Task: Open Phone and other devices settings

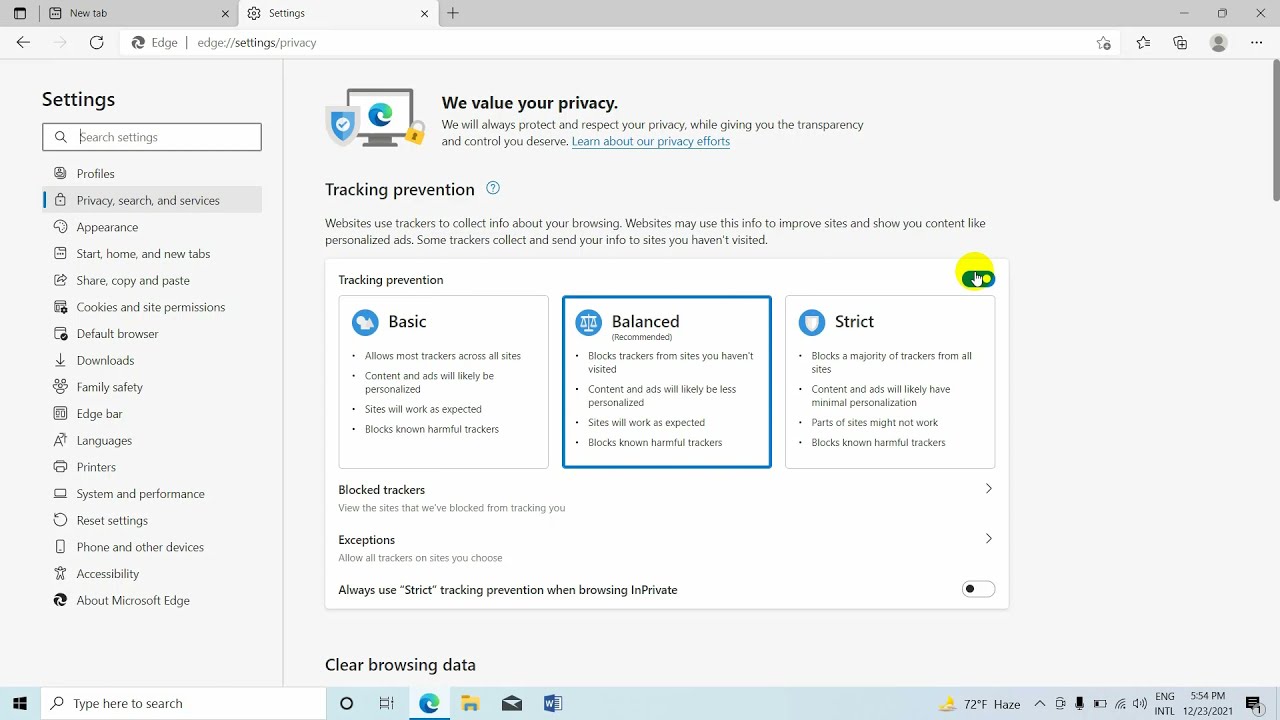Action: click(x=152, y=547)
